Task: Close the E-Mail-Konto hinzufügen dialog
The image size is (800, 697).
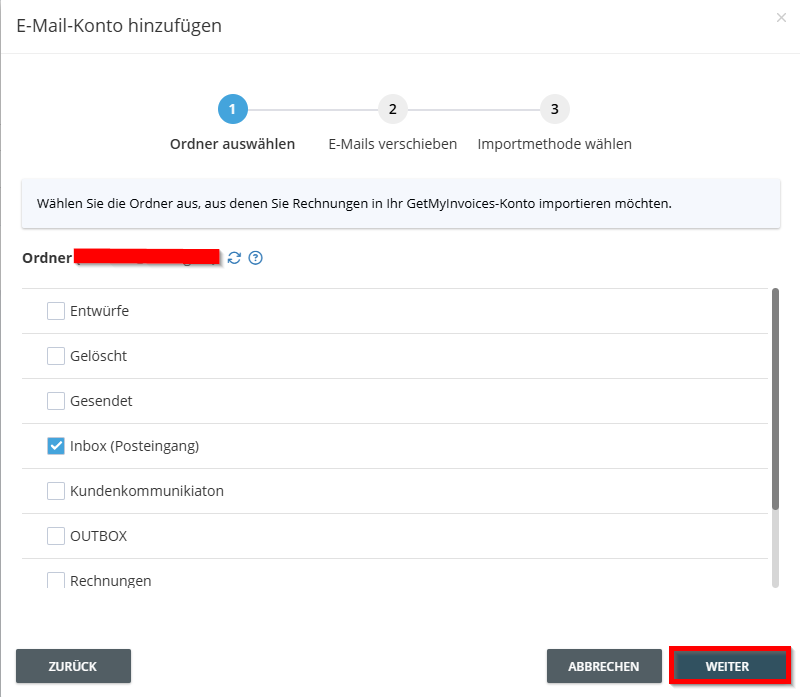Action: pyautogui.click(x=781, y=18)
